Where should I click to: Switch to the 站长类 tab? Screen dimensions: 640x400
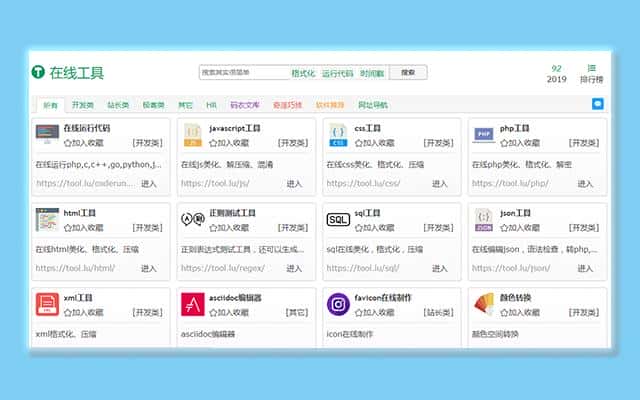pos(118,105)
